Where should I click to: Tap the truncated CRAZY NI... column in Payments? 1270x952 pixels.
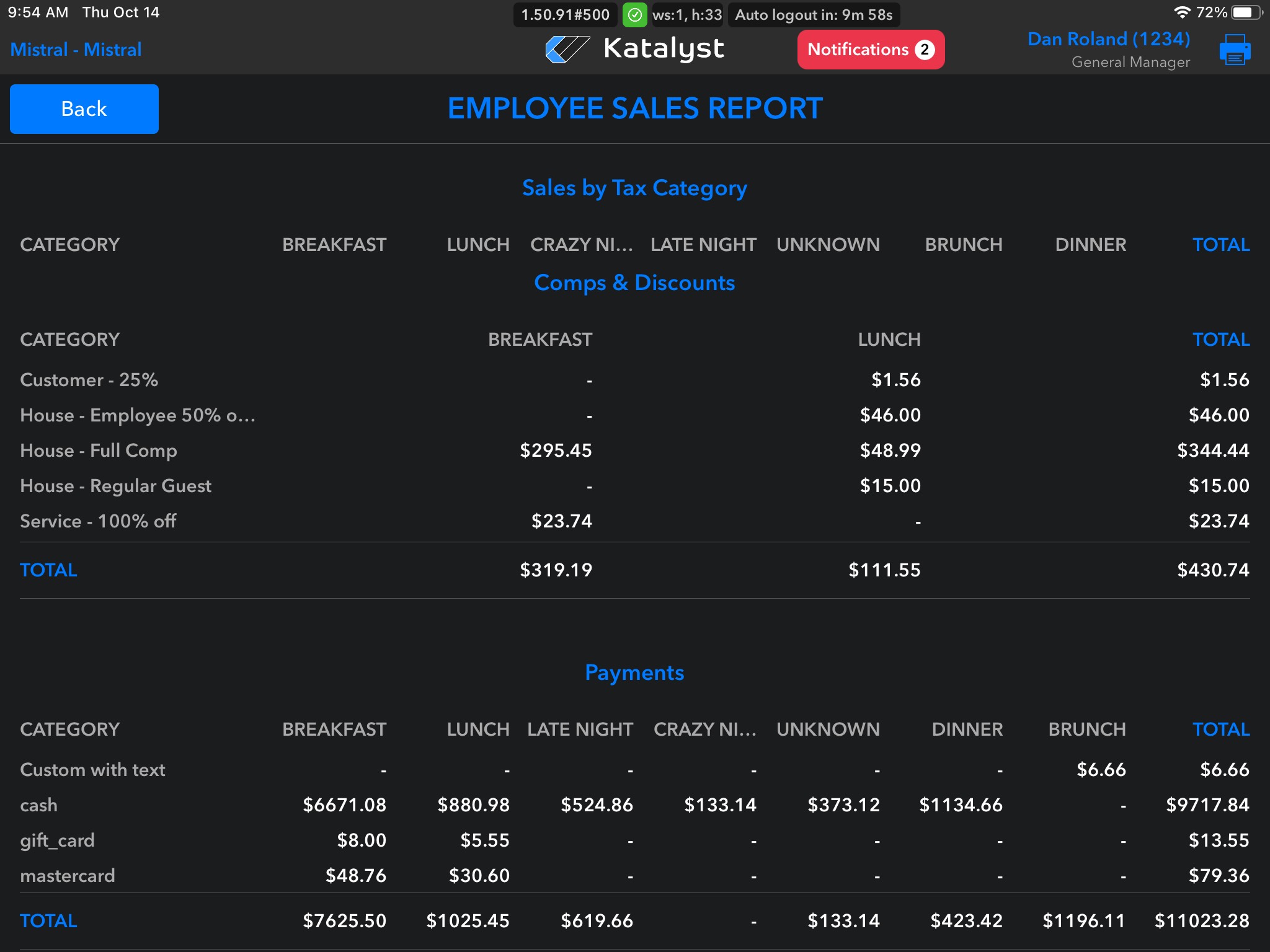[x=704, y=729]
